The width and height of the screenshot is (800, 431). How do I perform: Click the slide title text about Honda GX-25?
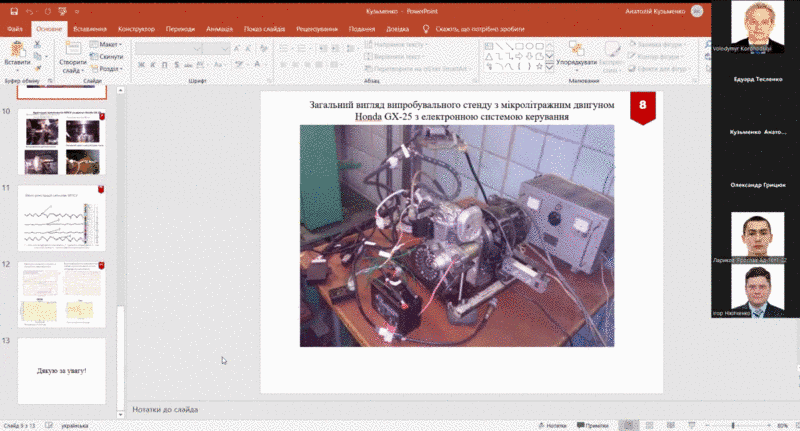[x=462, y=111]
